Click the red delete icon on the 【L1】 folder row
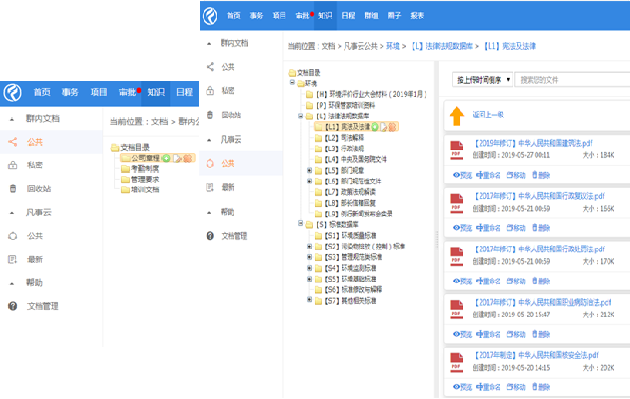The image size is (630, 399). pos(392,127)
